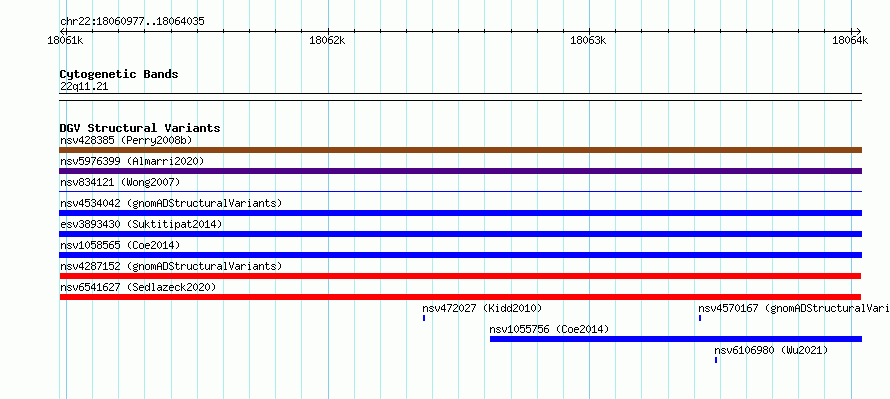This screenshot has height=399, width=890.
Task: Click the nsv6106980 (Wu2021) label
Action: [771, 350]
